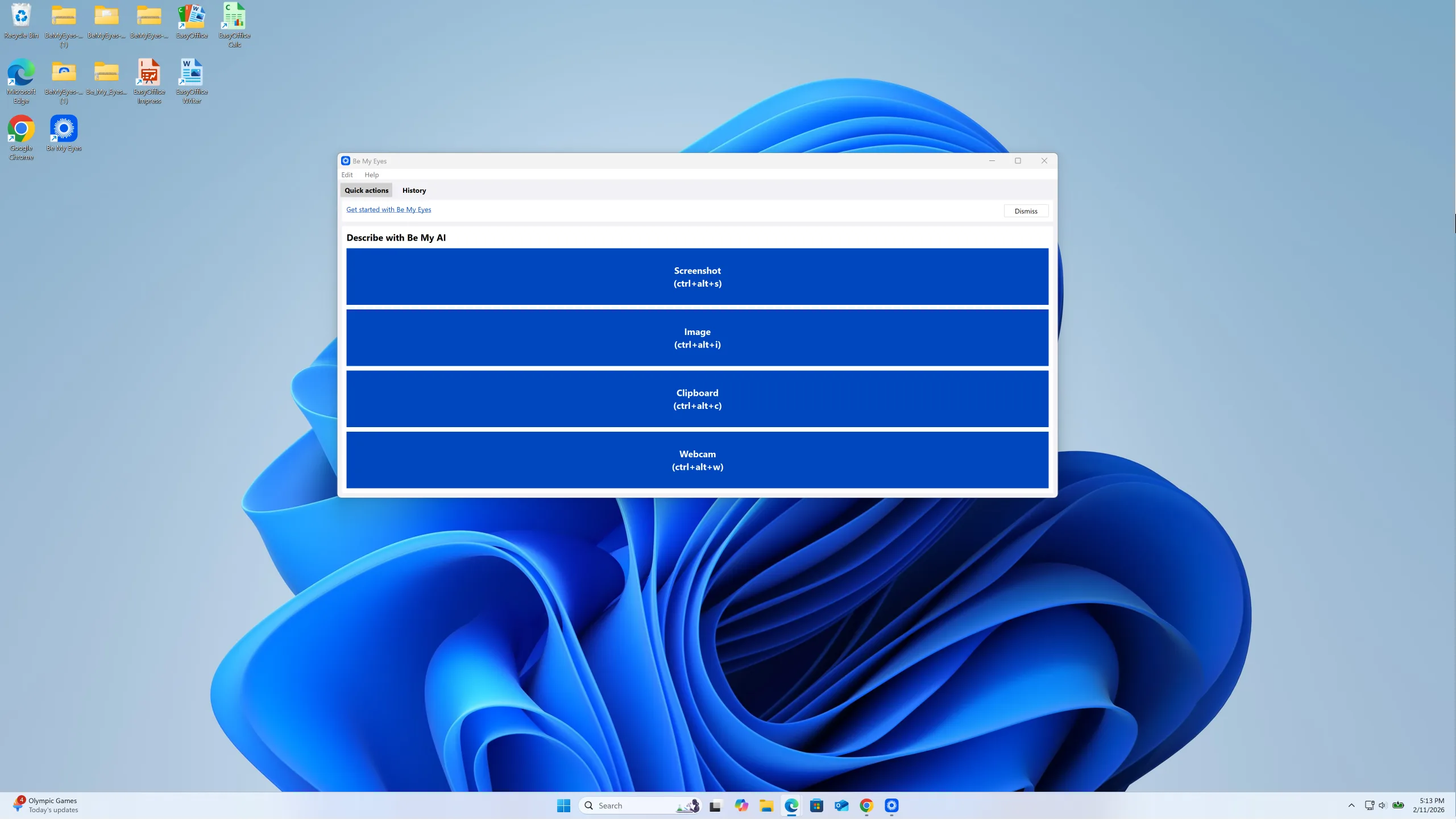Open the Edit menu
Viewport: 1456px width, 823px height.
click(347, 175)
